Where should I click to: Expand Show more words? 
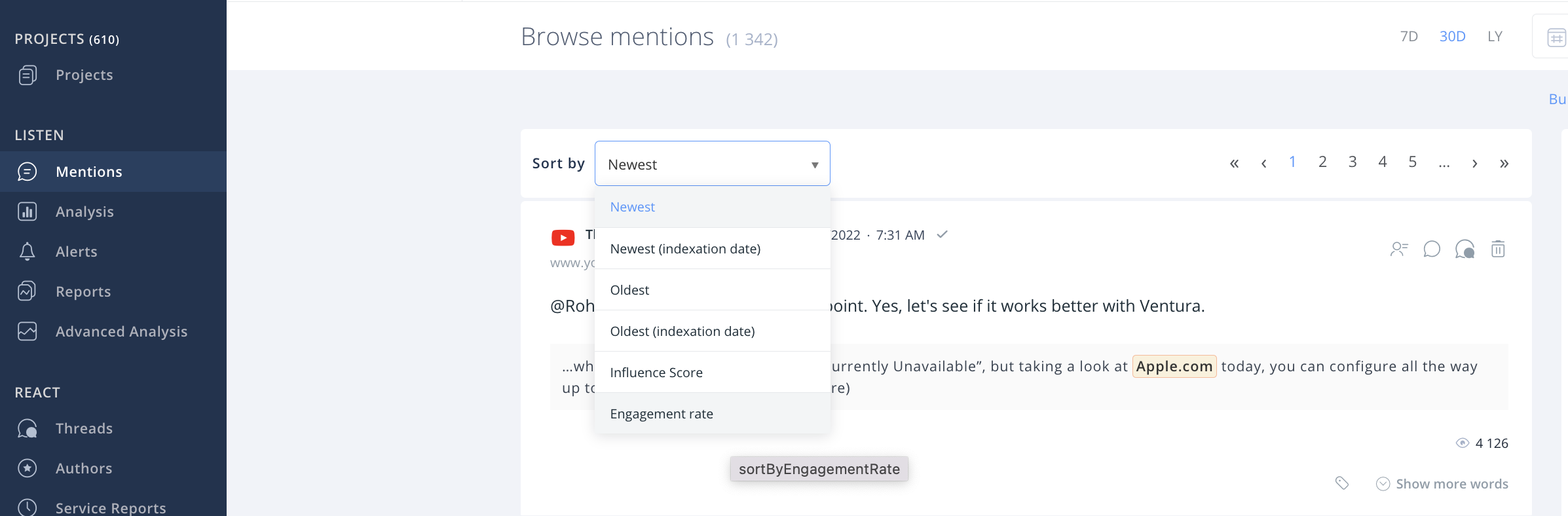click(1442, 484)
